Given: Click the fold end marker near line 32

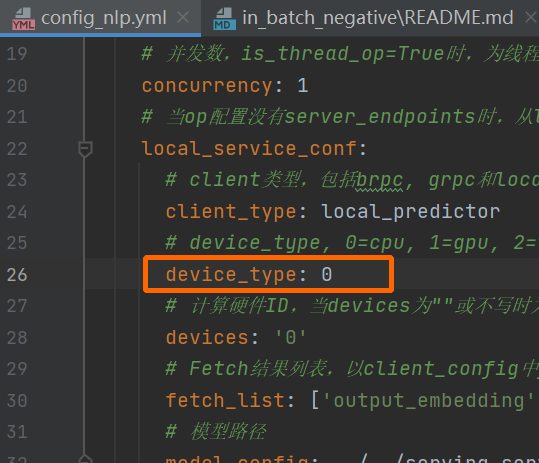Looking at the screenshot, I should pyautogui.click(x=85, y=459).
